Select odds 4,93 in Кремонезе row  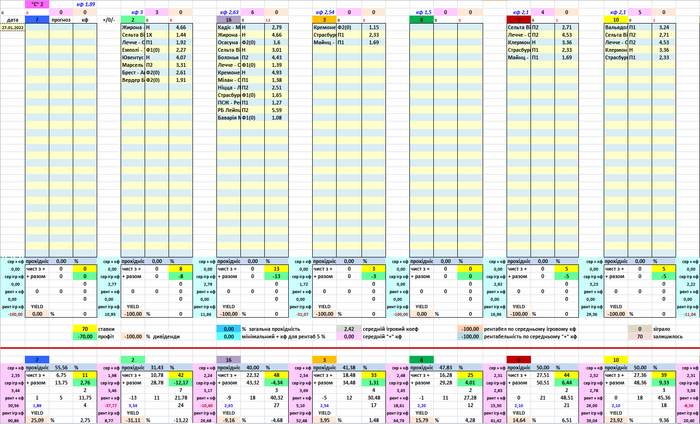coord(276,73)
